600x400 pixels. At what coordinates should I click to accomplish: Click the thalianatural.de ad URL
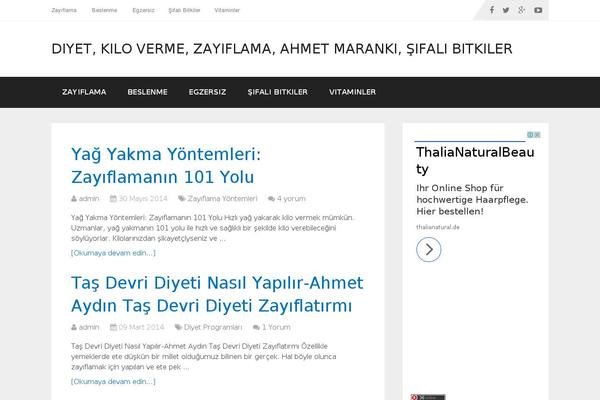coord(438,227)
